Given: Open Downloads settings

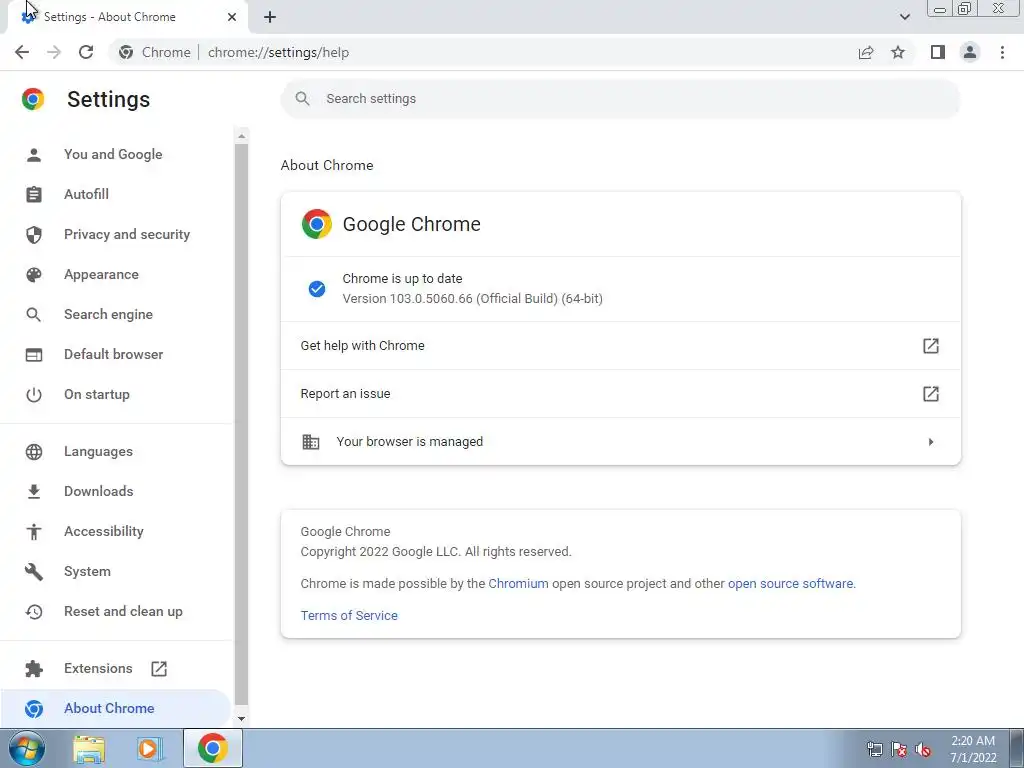Looking at the screenshot, I should [x=99, y=491].
